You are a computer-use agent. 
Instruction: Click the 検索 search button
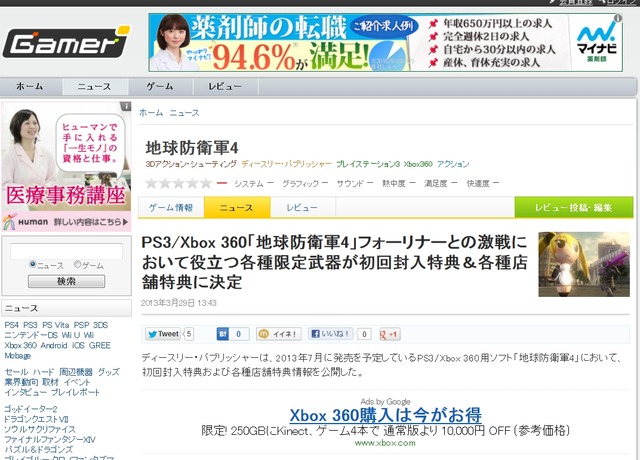point(67,281)
